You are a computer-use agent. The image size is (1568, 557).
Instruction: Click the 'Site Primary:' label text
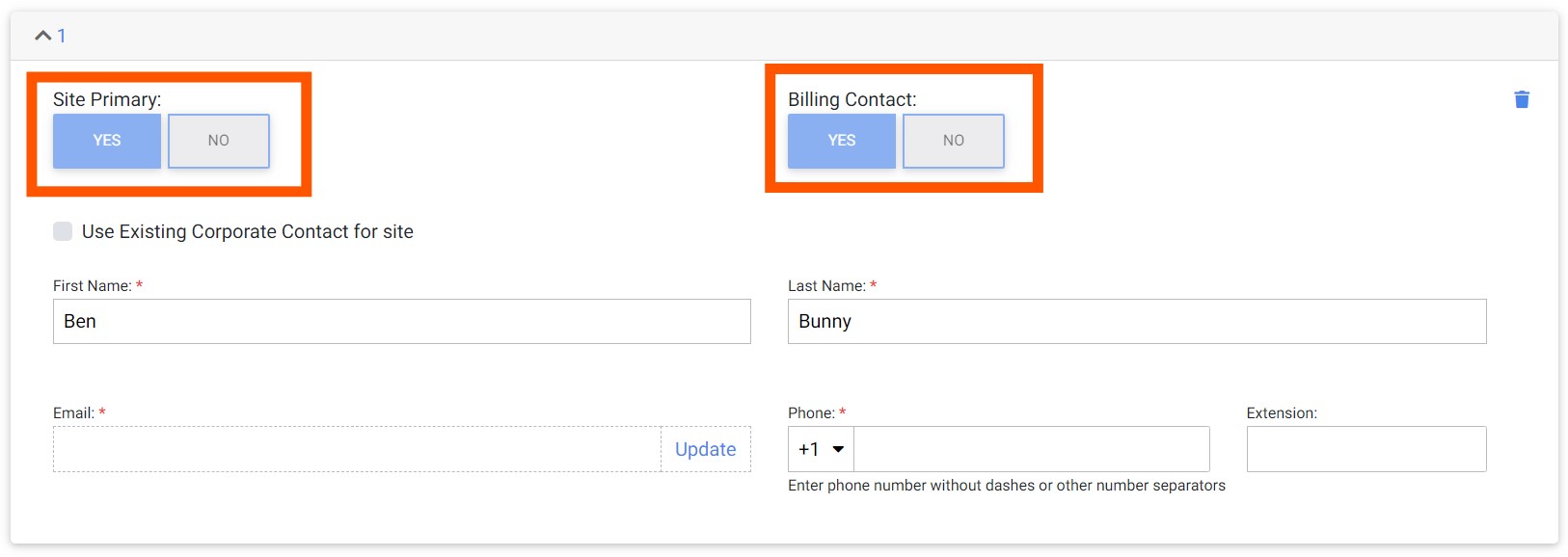click(x=107, y=99)
